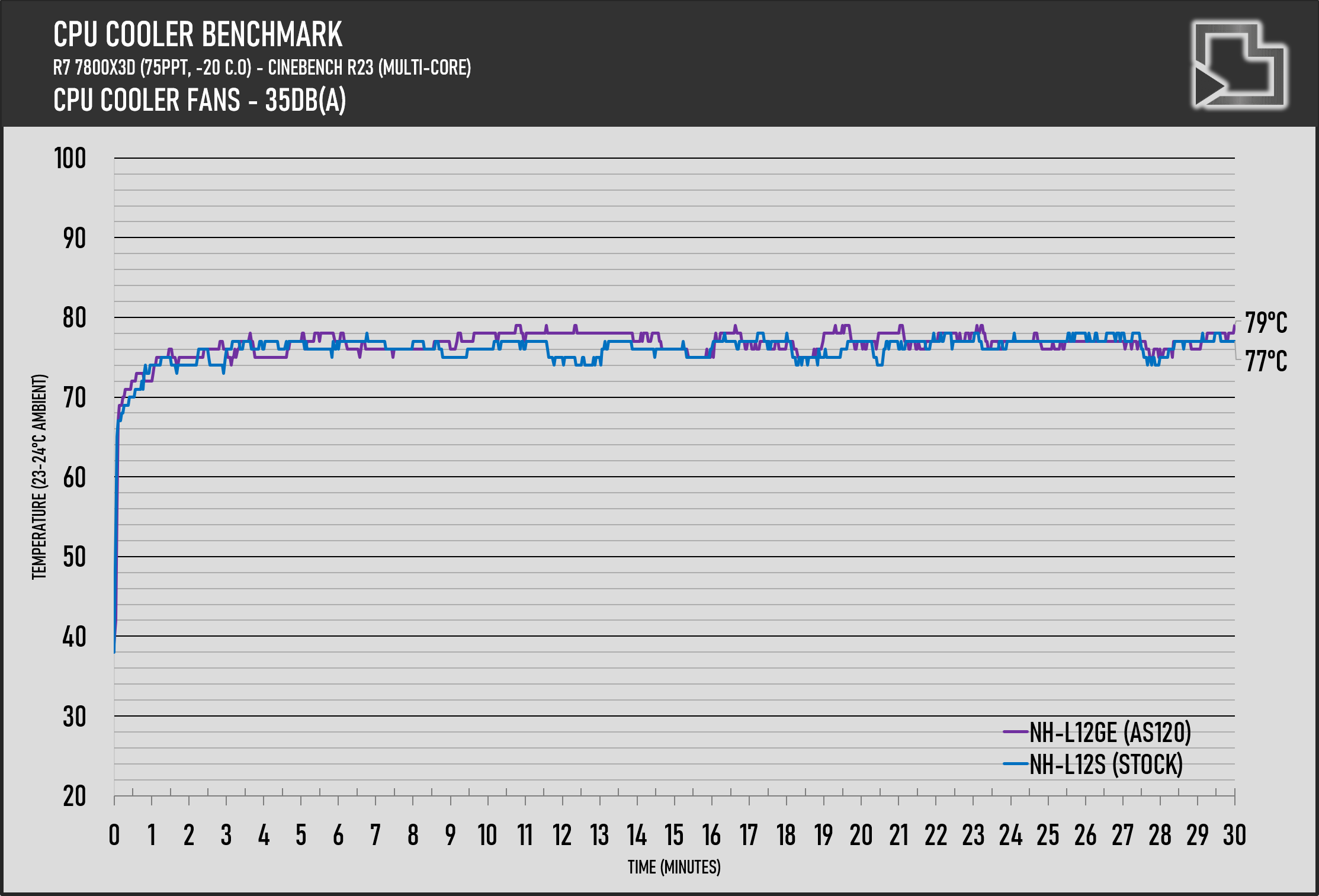1319x896 pixels.
Task: Click the CPU COOLER FANS 35DB(A) heading
Action: tap(200, 100)
